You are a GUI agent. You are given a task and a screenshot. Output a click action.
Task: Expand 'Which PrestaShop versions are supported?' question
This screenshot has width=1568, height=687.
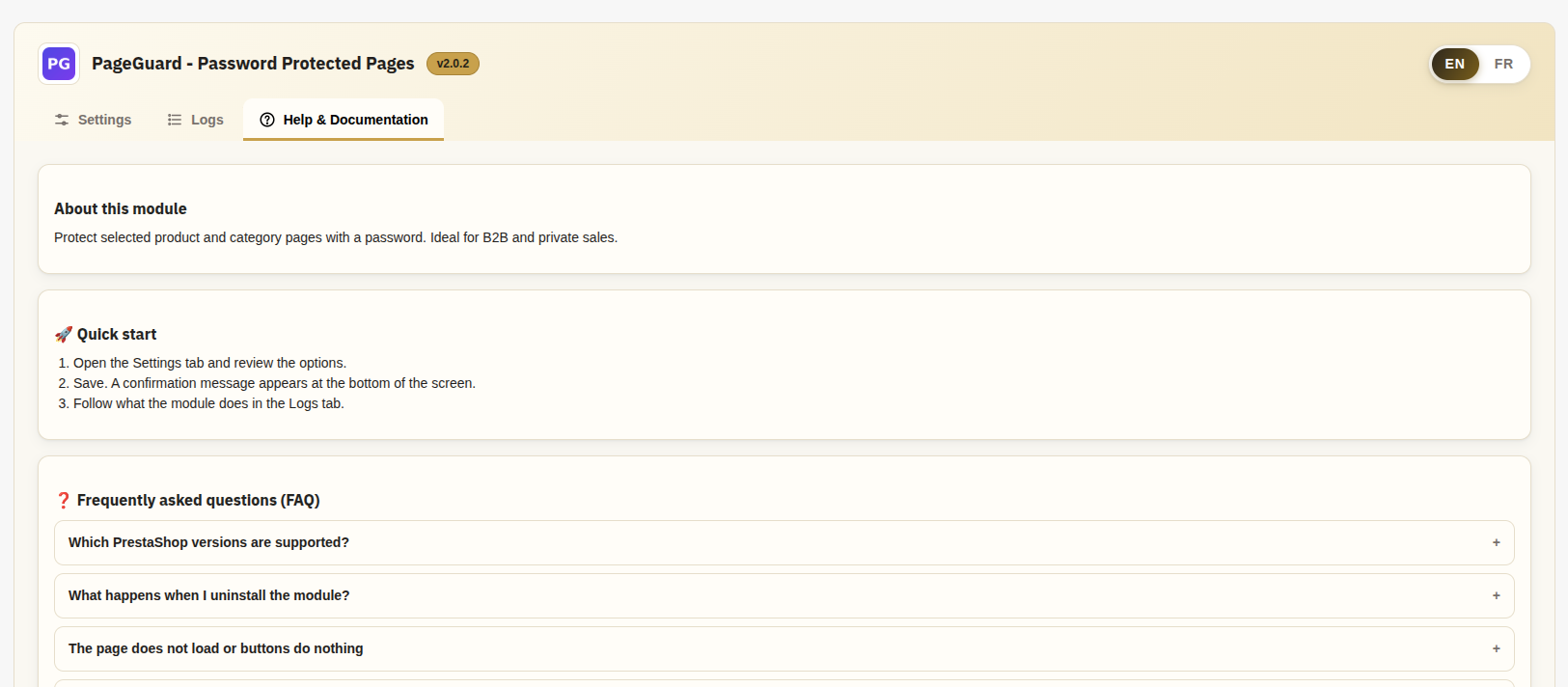784,542
